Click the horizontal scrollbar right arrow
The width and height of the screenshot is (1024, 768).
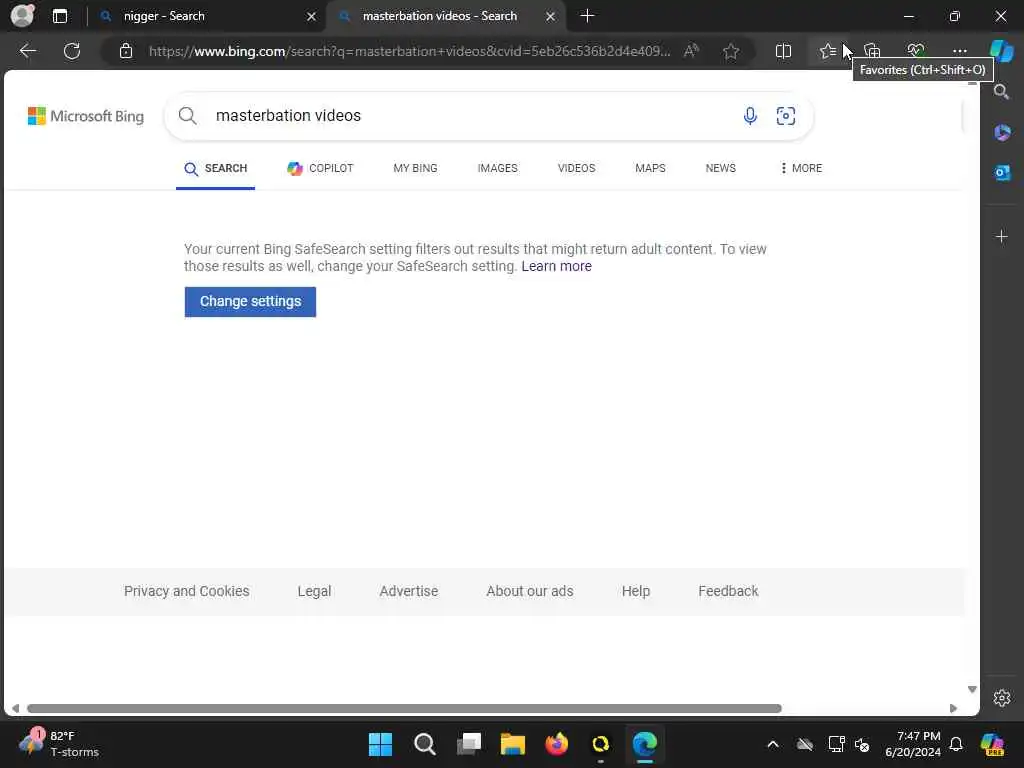pyautogui.click(x=953, y=709)
